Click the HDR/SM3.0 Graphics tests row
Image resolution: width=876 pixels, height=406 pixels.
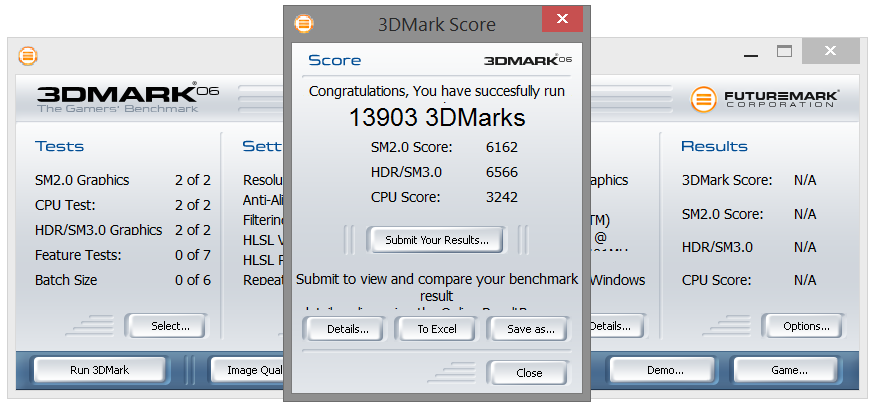123,230
